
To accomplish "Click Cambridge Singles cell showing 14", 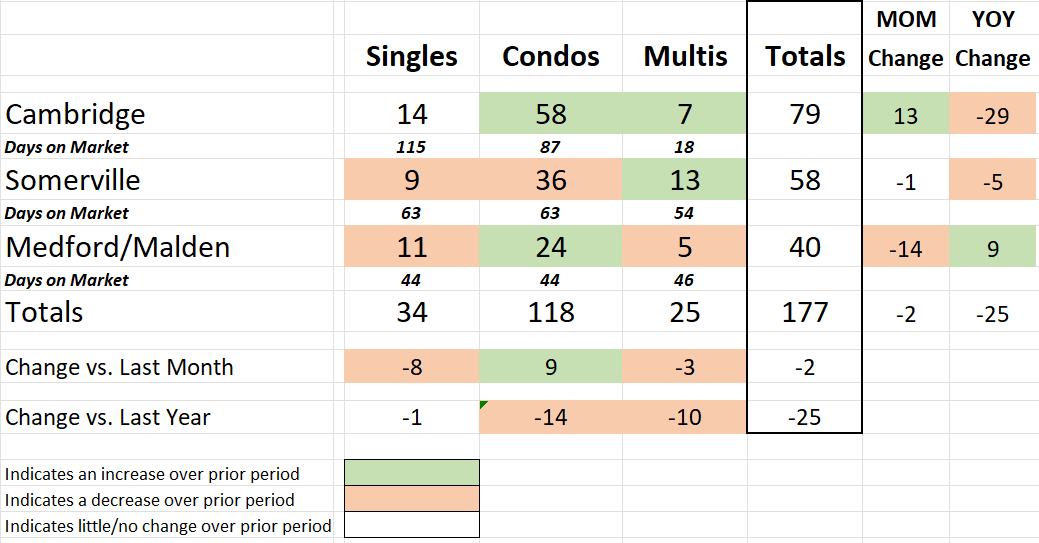I will tap(411, 114).
